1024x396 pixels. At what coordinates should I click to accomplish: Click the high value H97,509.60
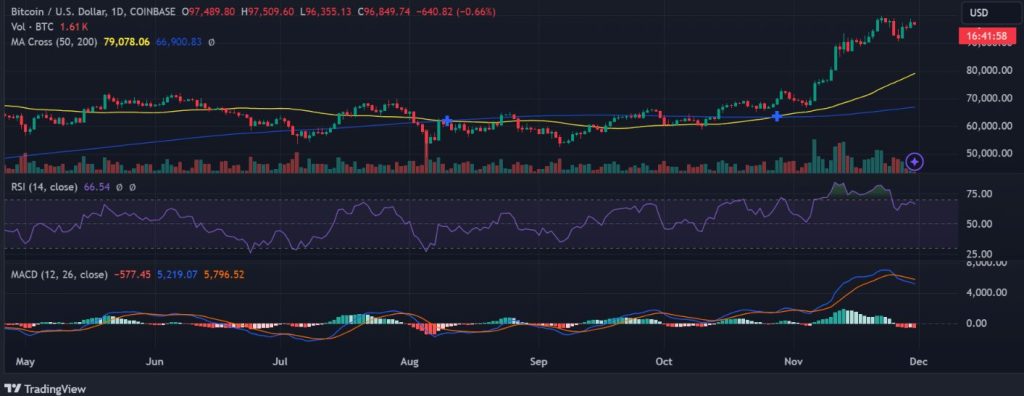coord(267,12)
